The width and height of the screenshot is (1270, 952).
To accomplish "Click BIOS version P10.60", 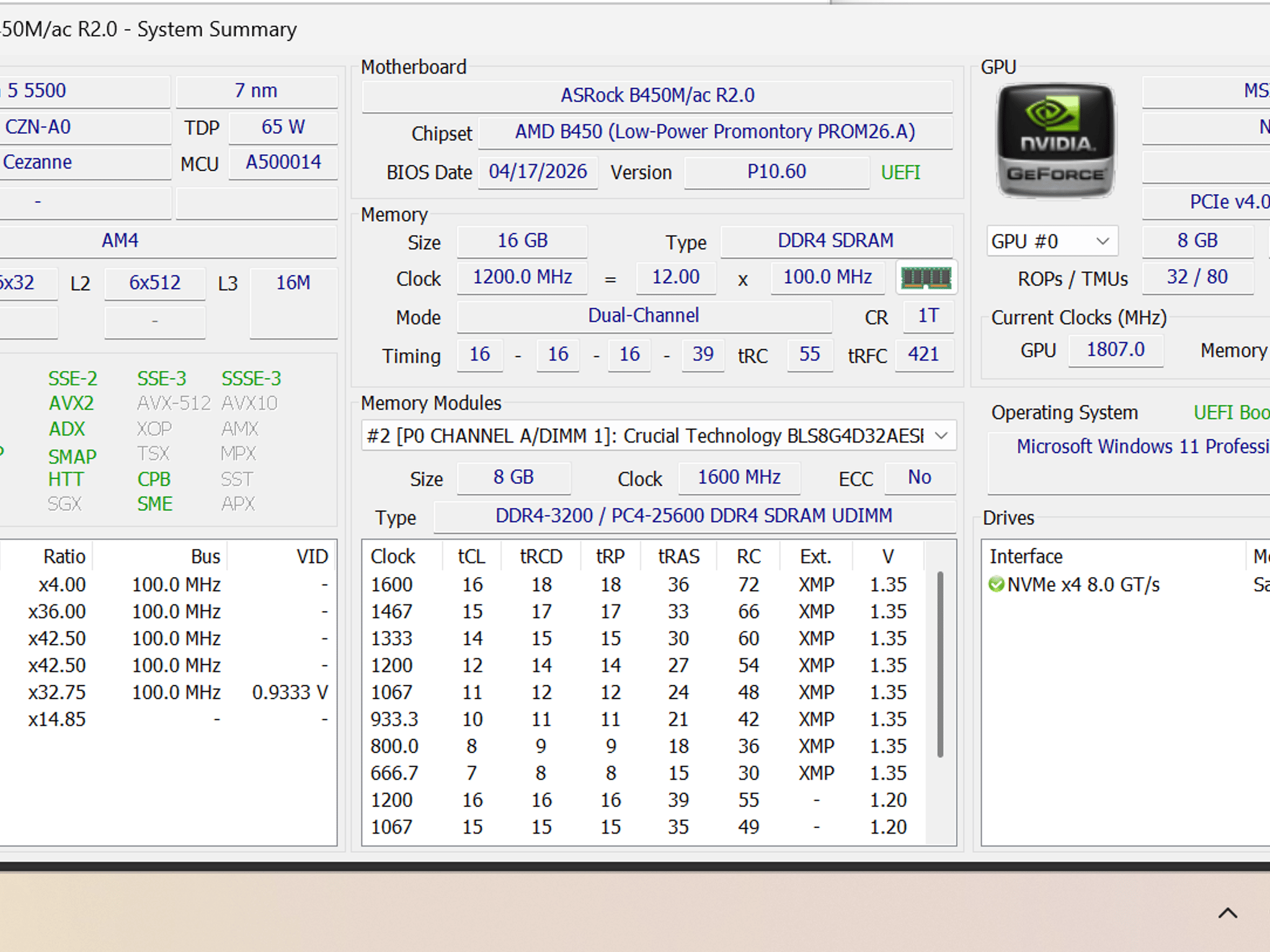I will click(x=776, y=172).
